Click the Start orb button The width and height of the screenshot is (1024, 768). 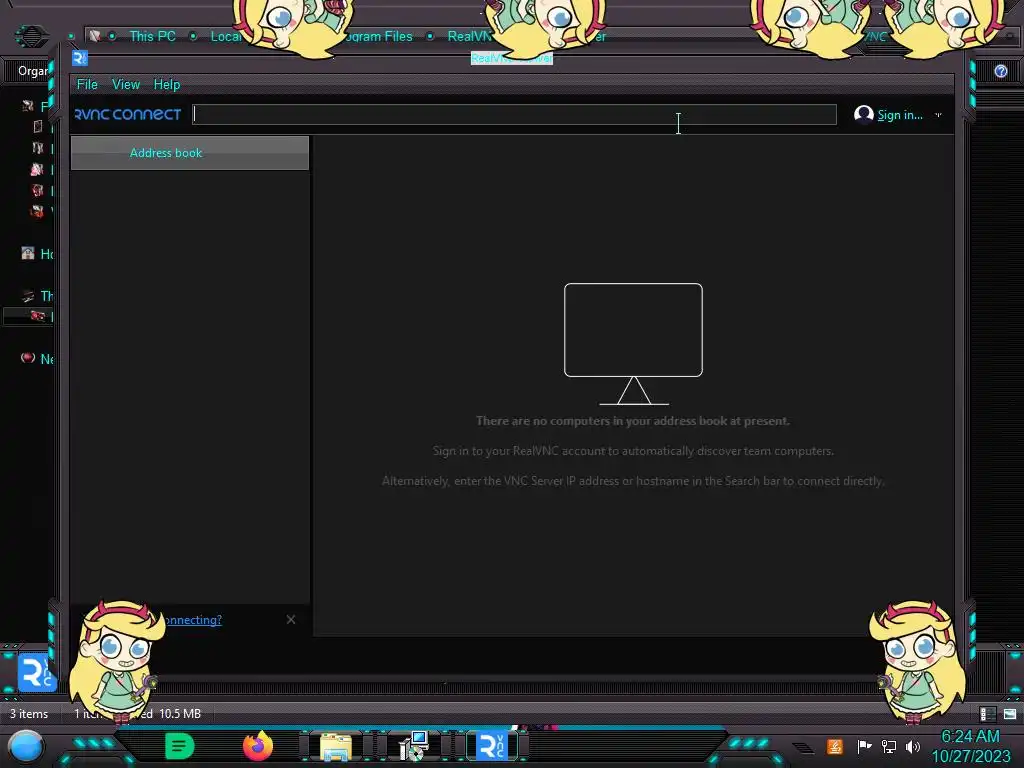click(x=25, y=746)
